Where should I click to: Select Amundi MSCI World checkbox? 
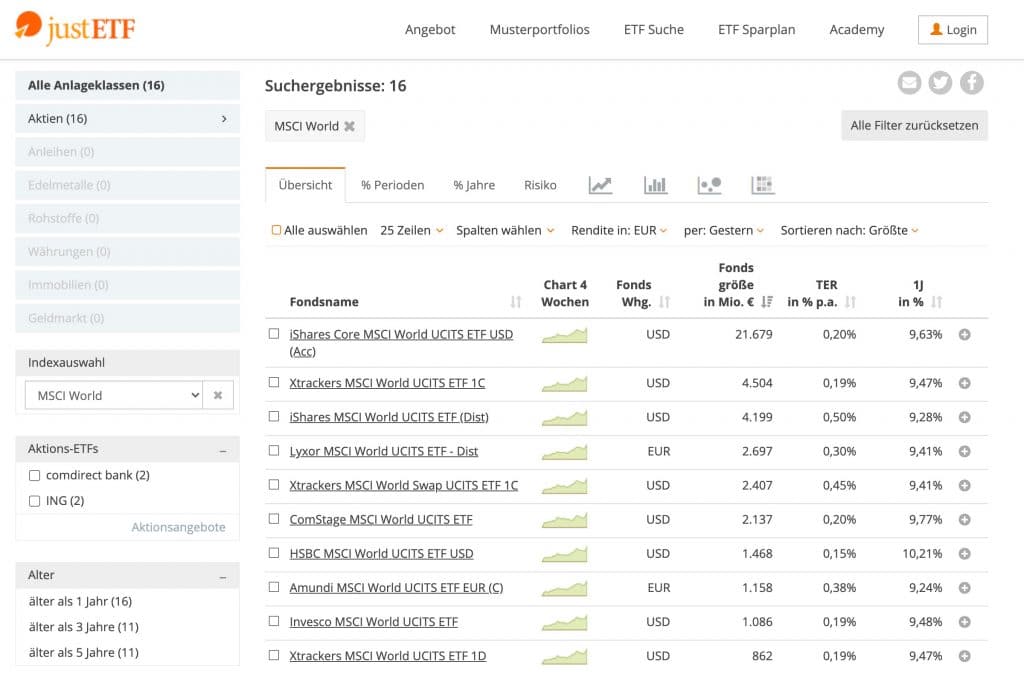pos(274,587)
